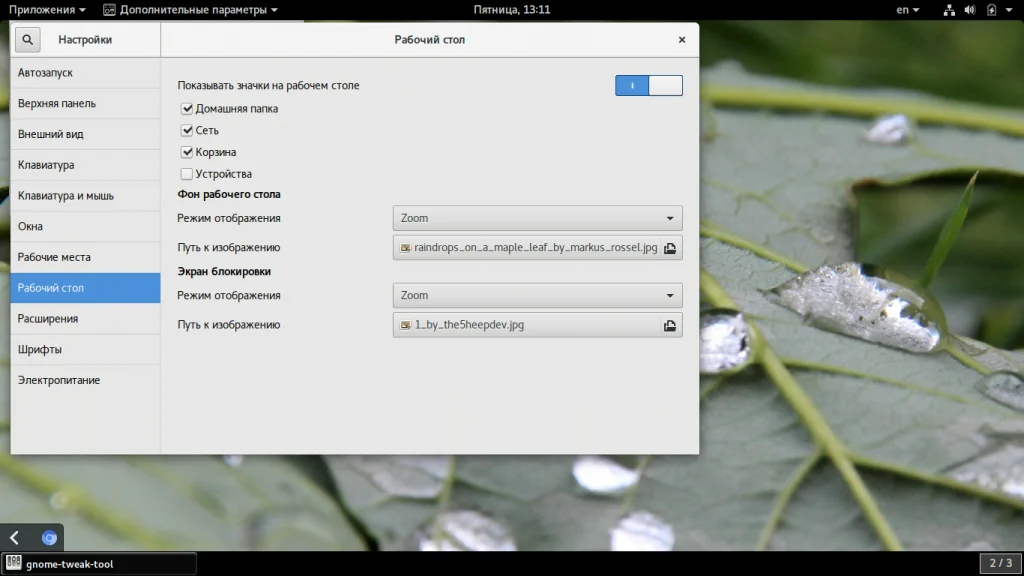Open the Приложения menu
The image size is (1024, 576).
[46, 10]
